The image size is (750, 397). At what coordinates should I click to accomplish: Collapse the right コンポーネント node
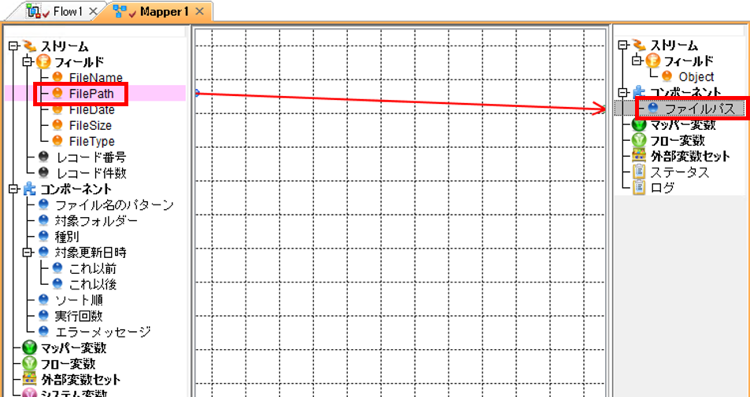[622, 92]
